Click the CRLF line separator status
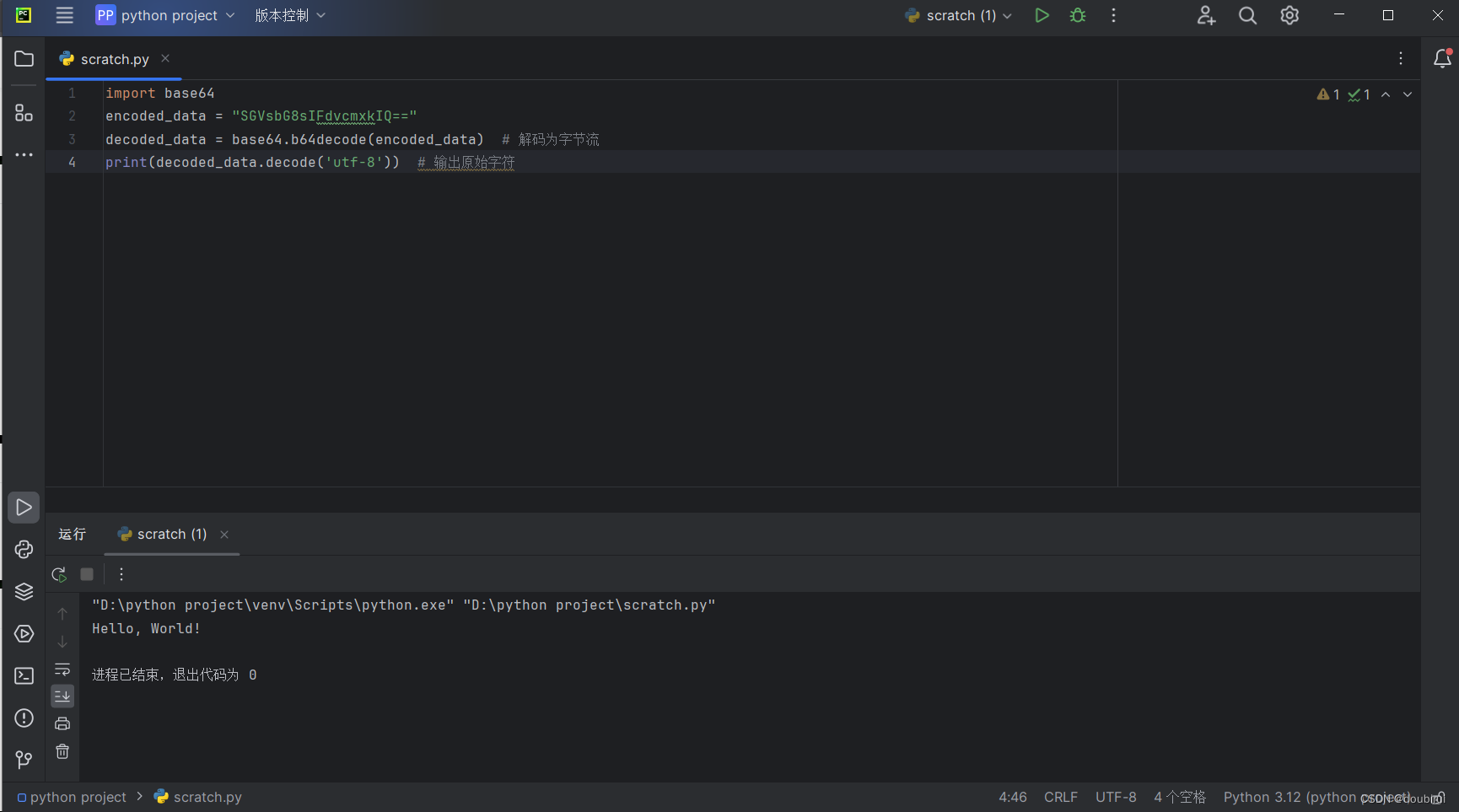This screenshot has height=812, width=1459. click(1061, 797)
